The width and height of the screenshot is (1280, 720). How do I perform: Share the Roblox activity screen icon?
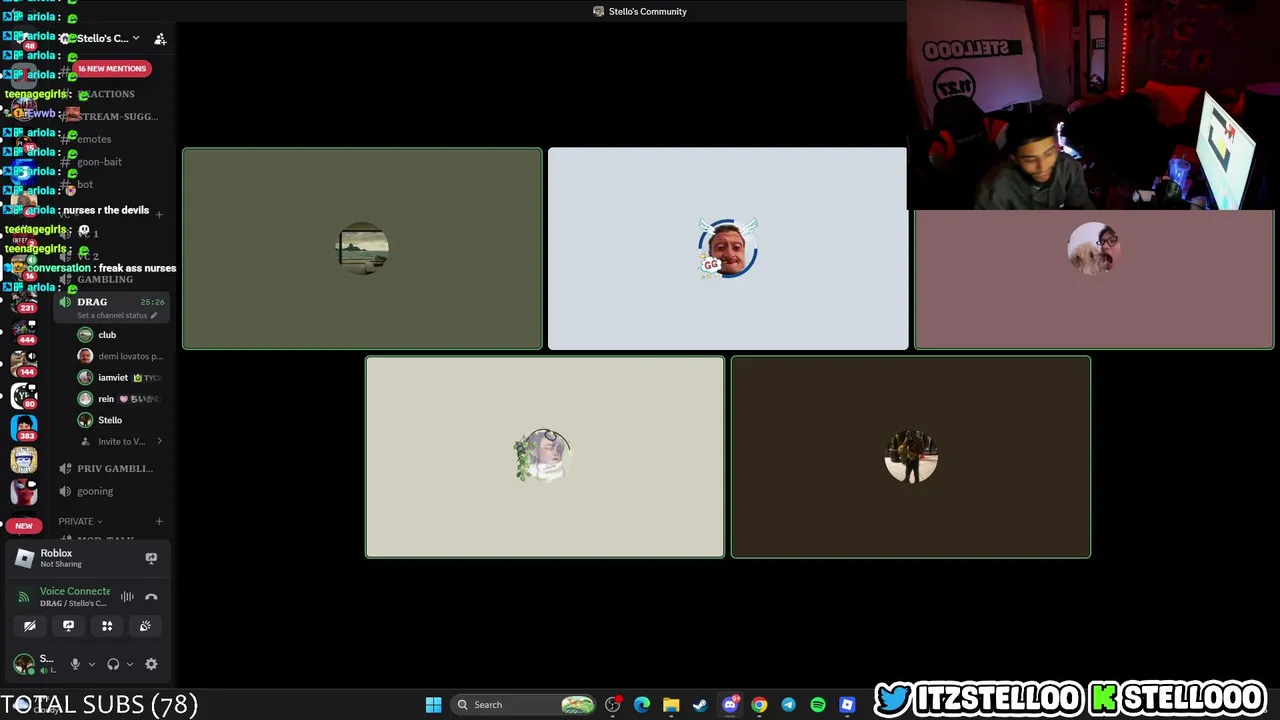click(151, 558)
